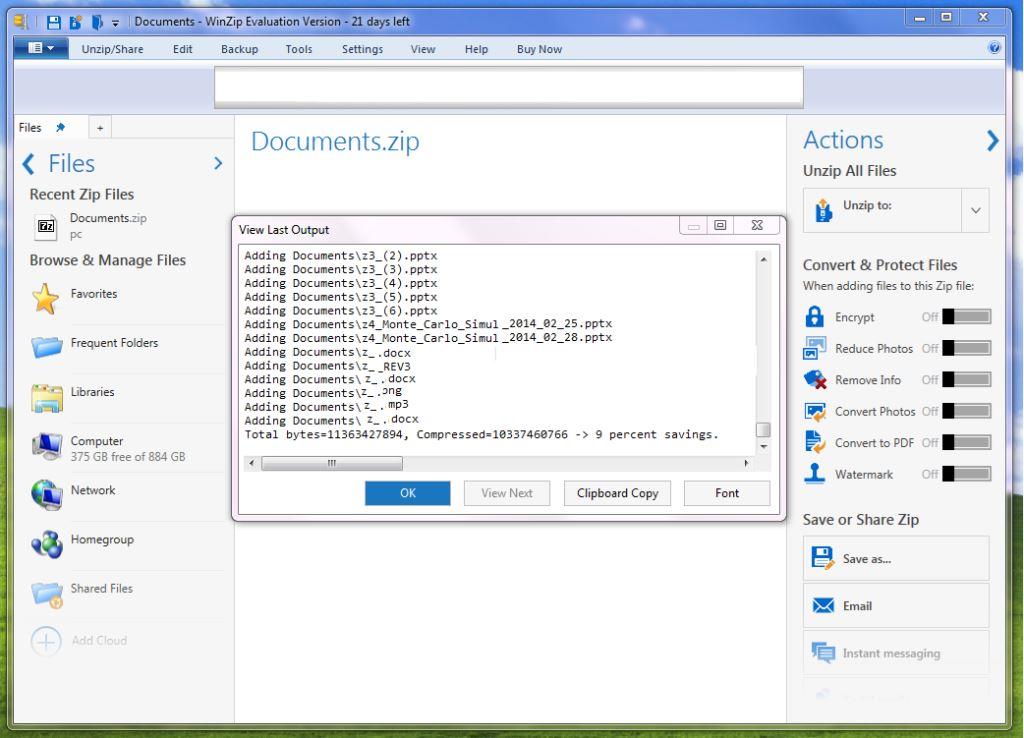Expand the Files pane forward chevron
The height and width of the screenshot is (738, 1024).
[218, 163]
